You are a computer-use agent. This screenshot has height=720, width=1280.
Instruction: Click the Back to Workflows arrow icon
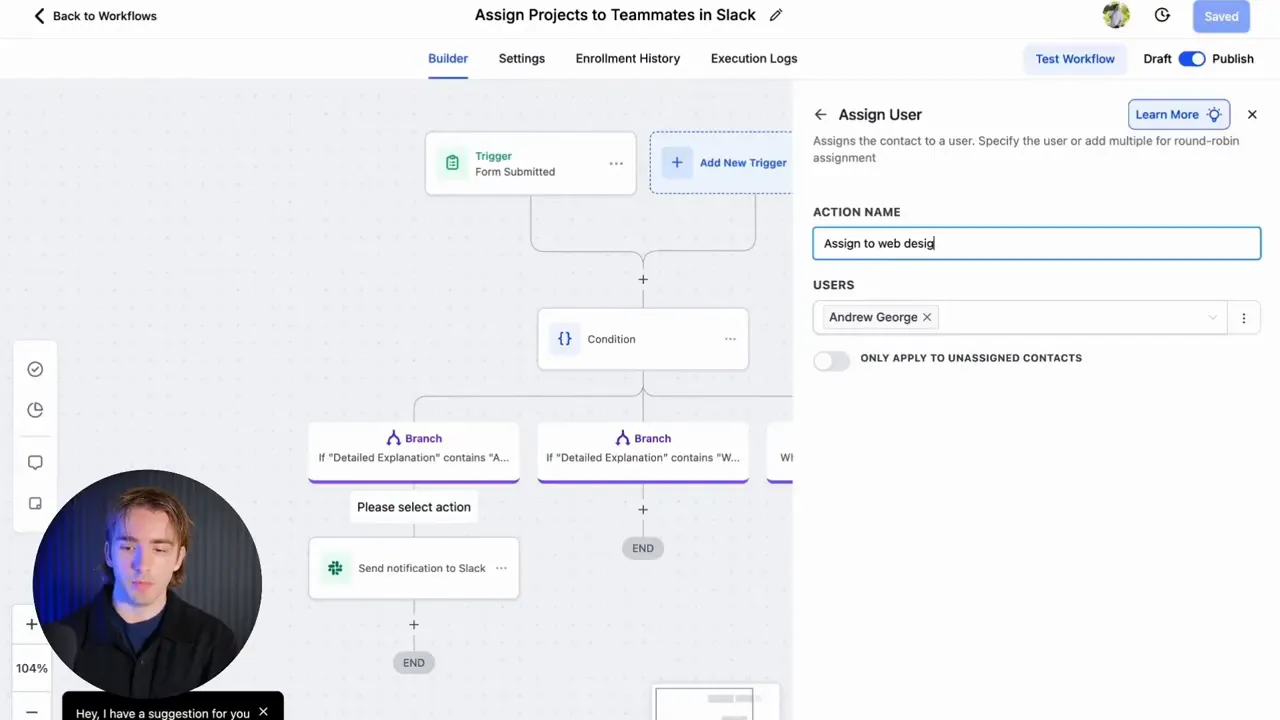[x=39, y=16]
